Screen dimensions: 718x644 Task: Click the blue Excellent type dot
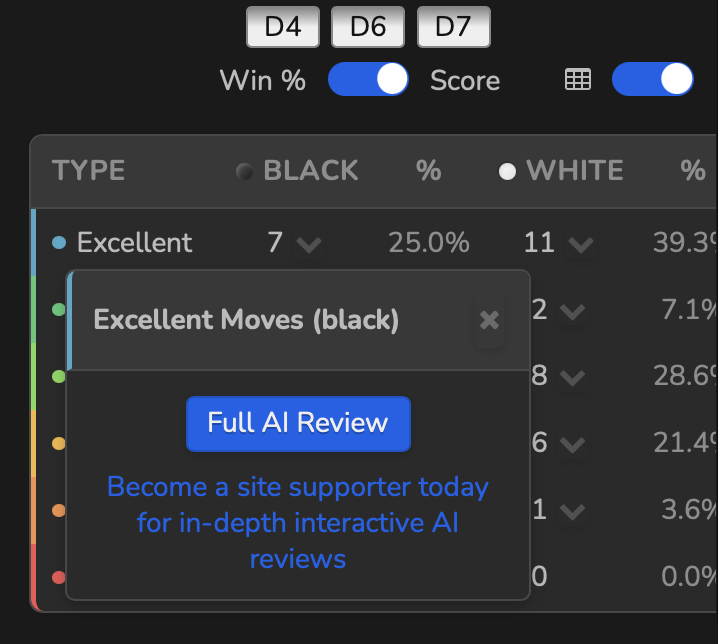click(x=59, y=243)
